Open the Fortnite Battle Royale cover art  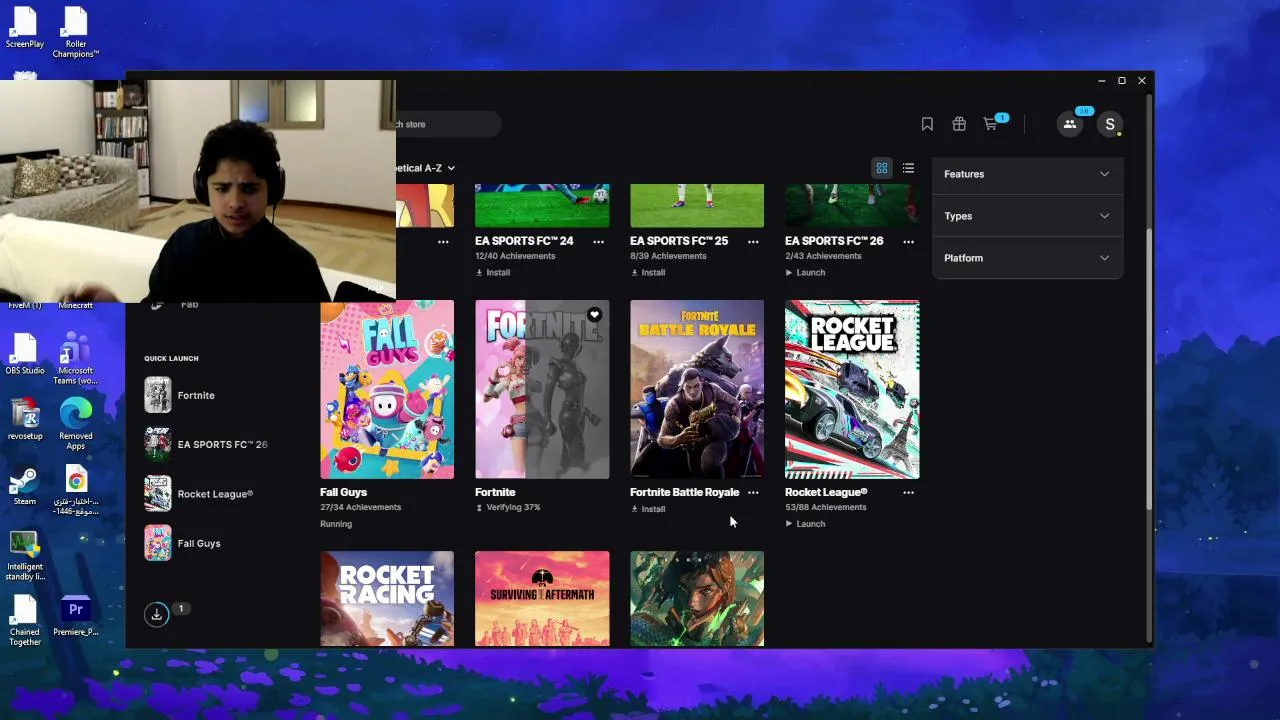coord(697,389)
